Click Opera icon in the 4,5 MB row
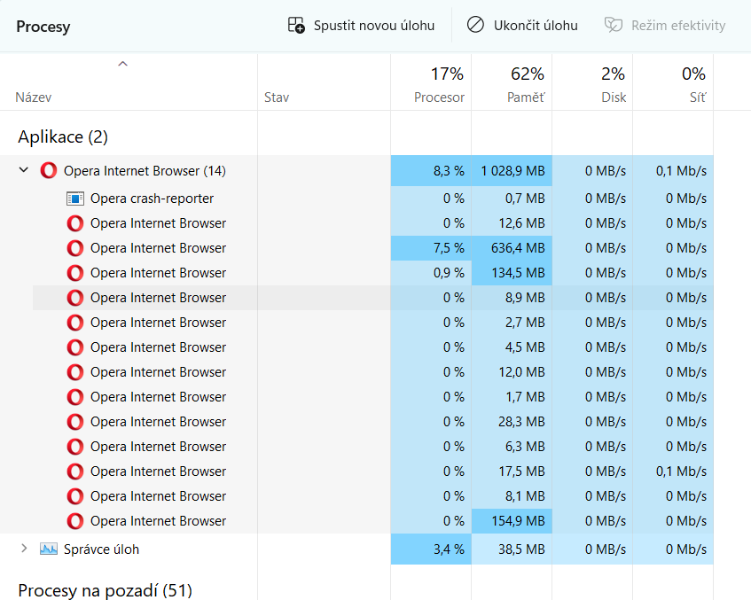 [75, 347]
